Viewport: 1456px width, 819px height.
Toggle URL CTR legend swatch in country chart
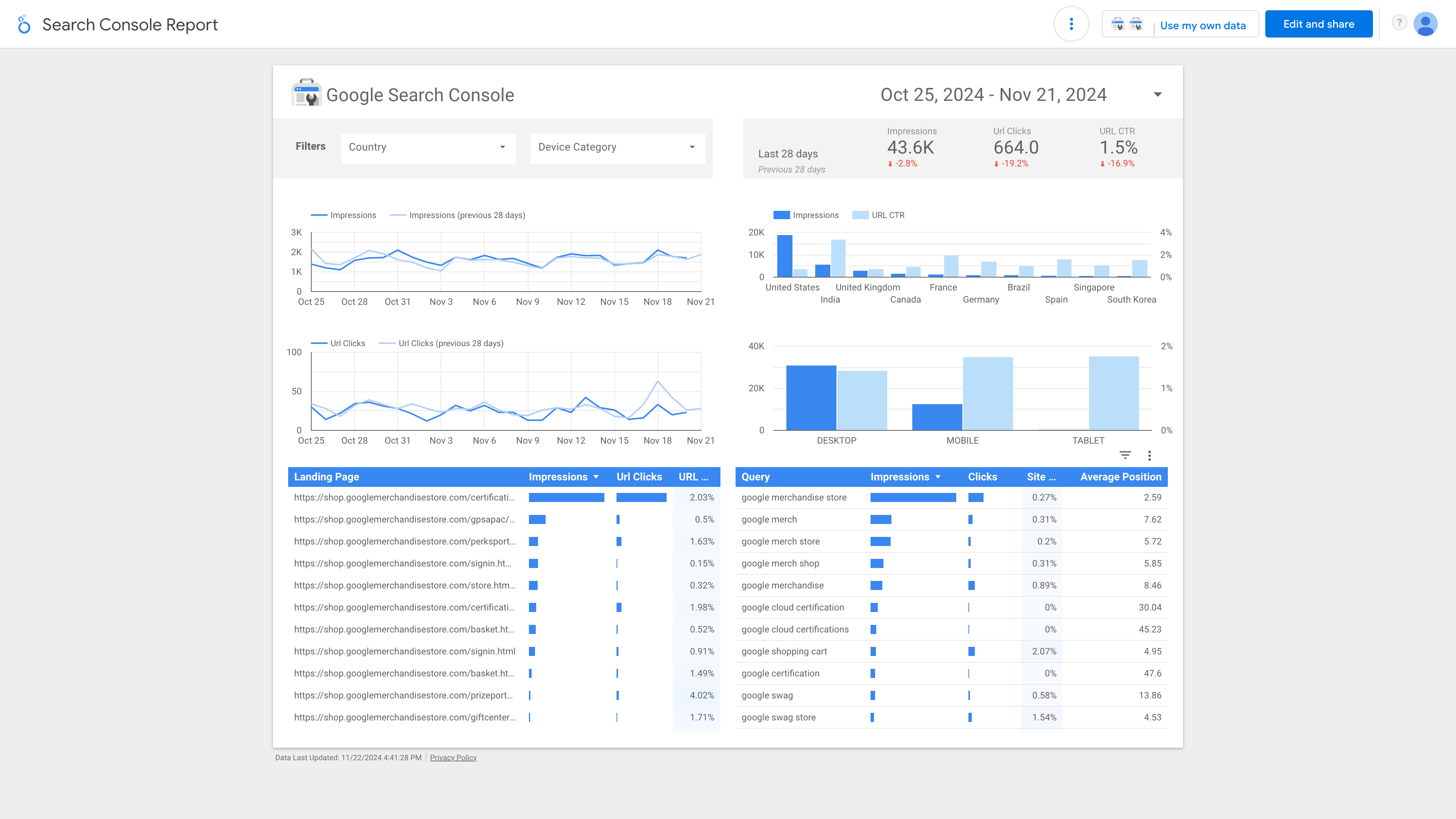coord(860,215)
